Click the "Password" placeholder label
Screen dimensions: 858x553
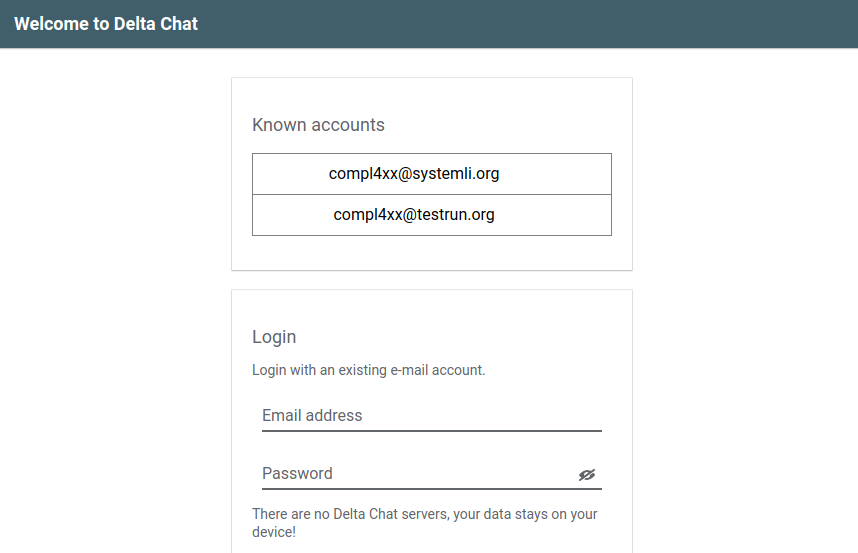(297, 474)
